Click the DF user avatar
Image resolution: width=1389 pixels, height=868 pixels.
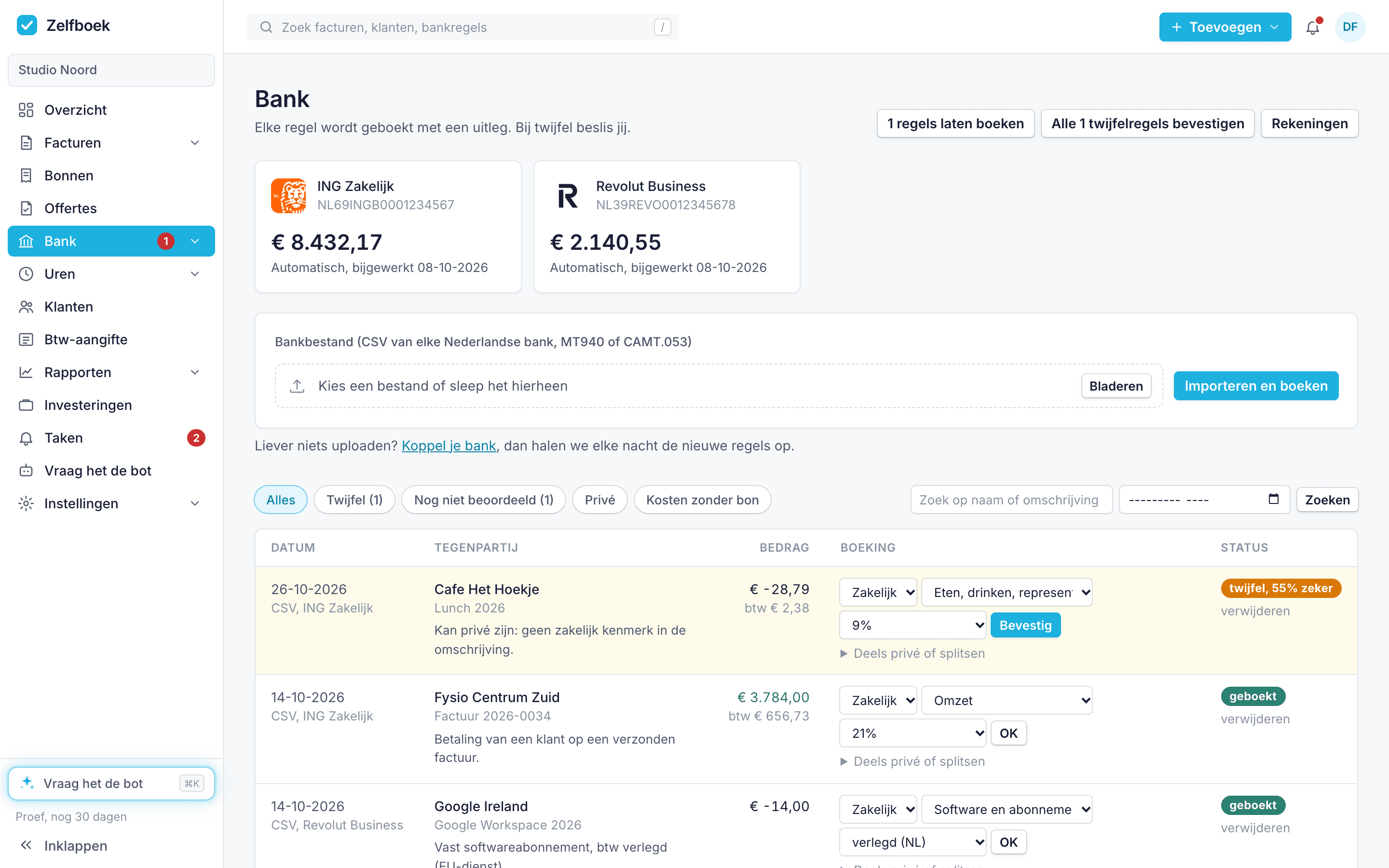click(1350, 27)
